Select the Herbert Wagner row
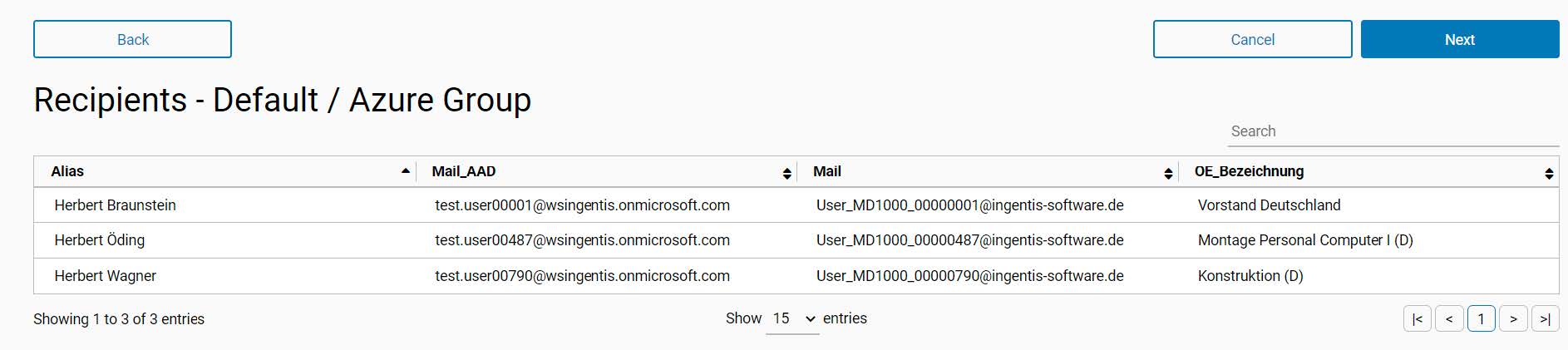The height and width of the screenshot is (350, 1568). pyautogui.click(x=106, y=276)
